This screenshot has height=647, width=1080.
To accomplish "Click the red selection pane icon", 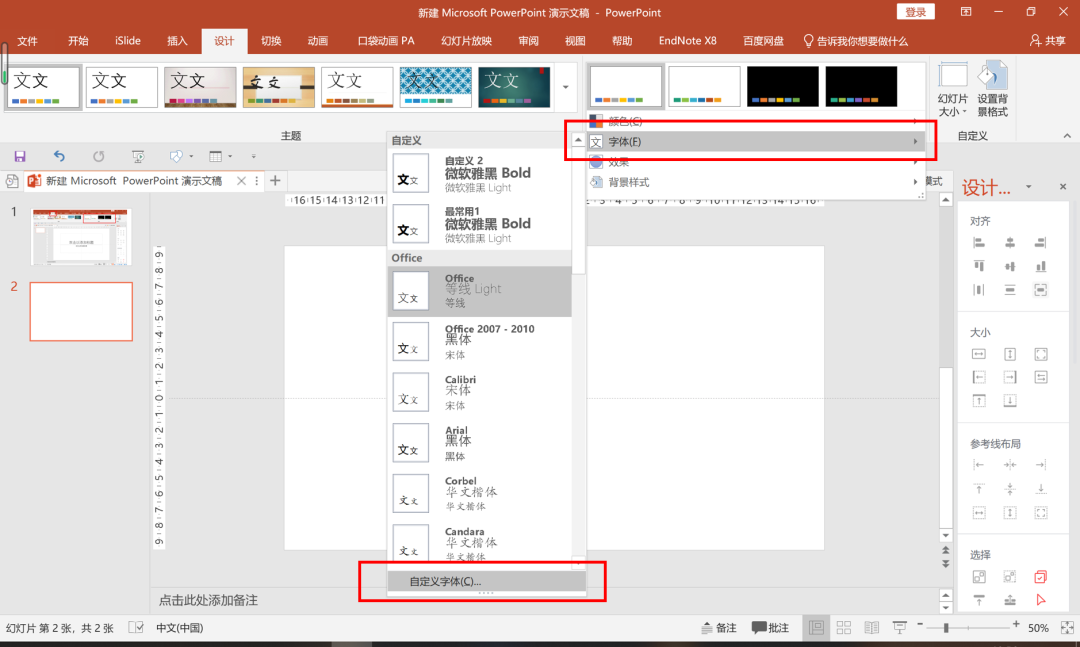I will point(1040,577).
